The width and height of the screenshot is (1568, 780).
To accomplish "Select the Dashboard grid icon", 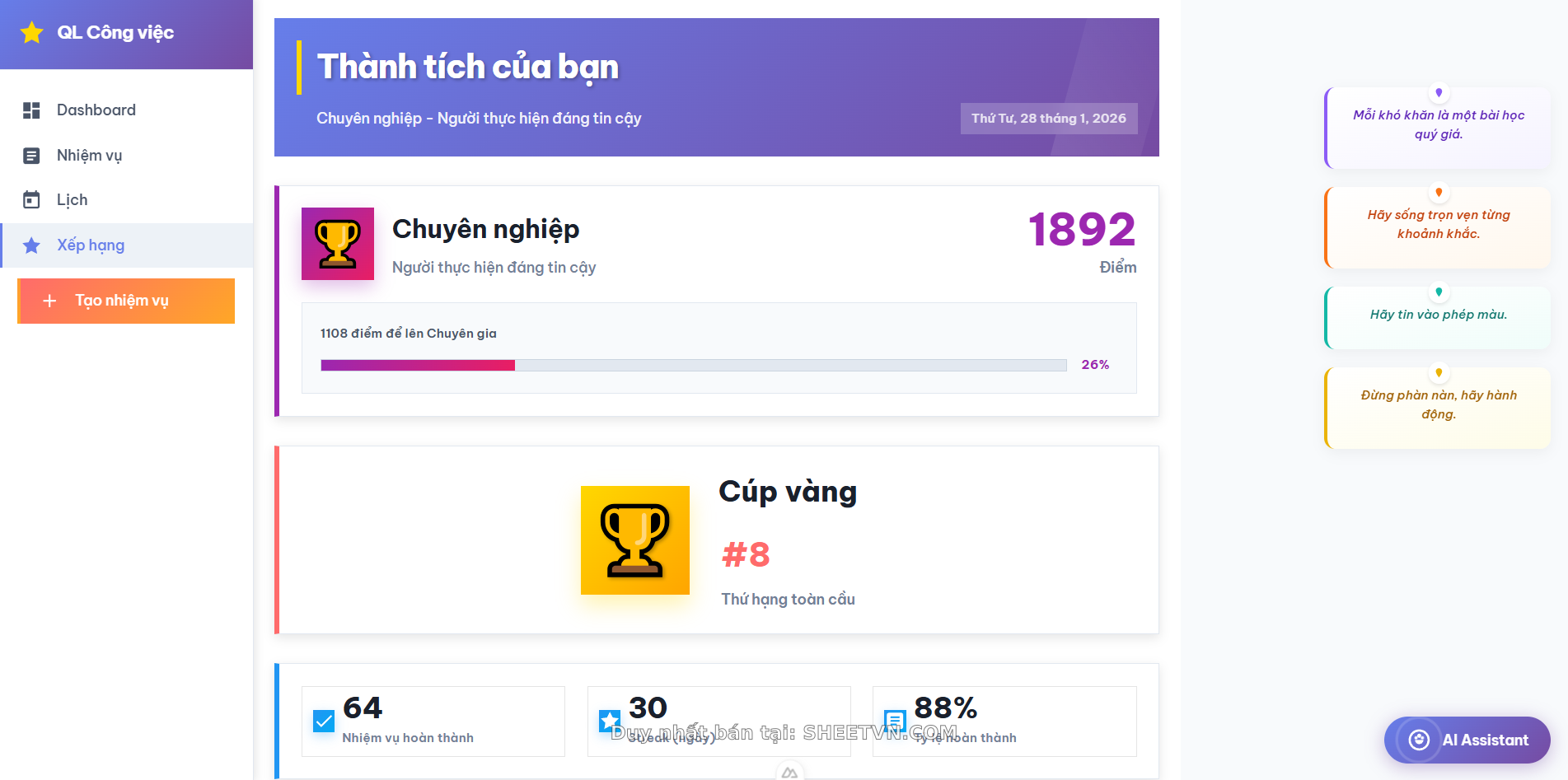I will point(31,110).
